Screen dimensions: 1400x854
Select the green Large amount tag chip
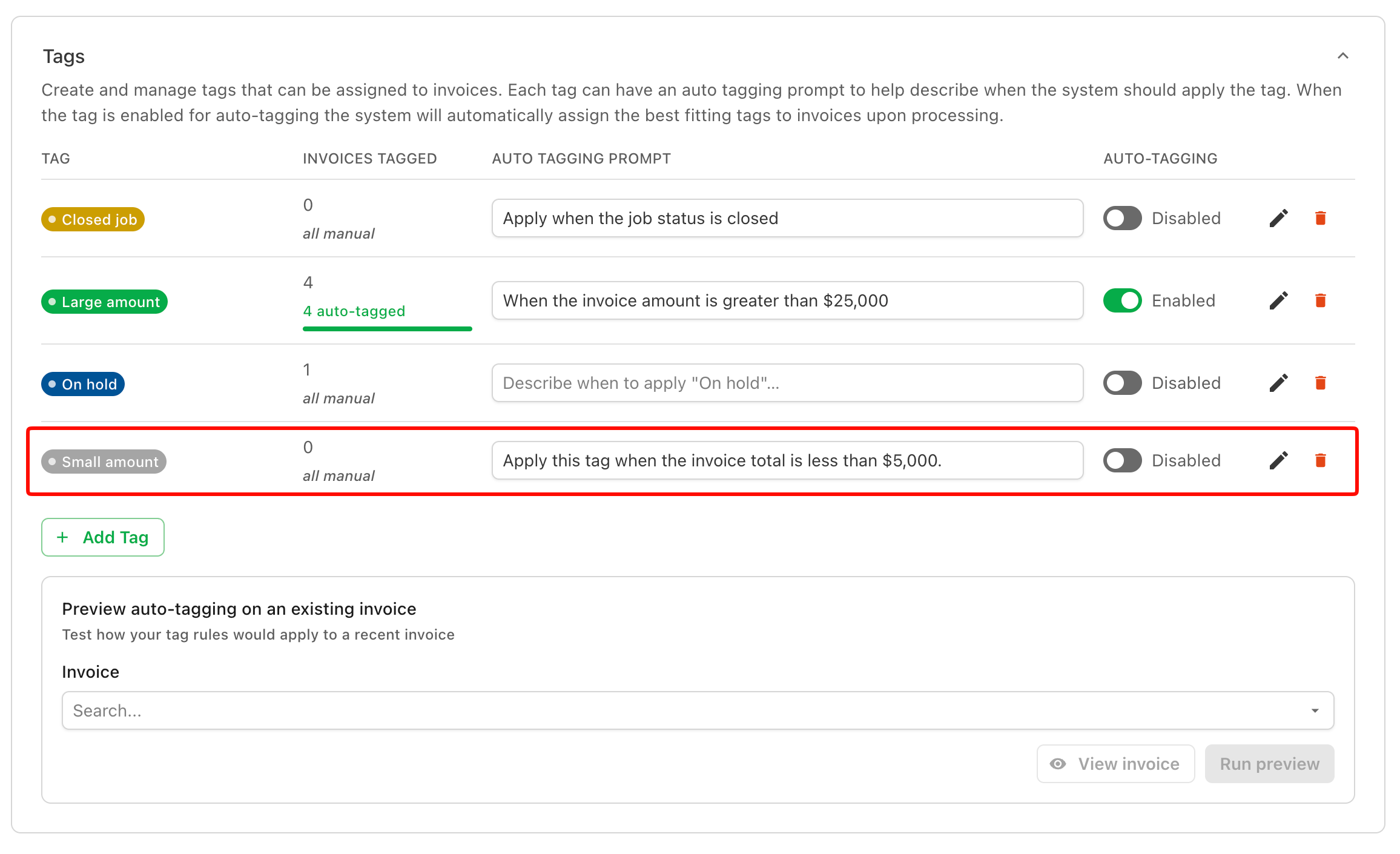[104, 302]
